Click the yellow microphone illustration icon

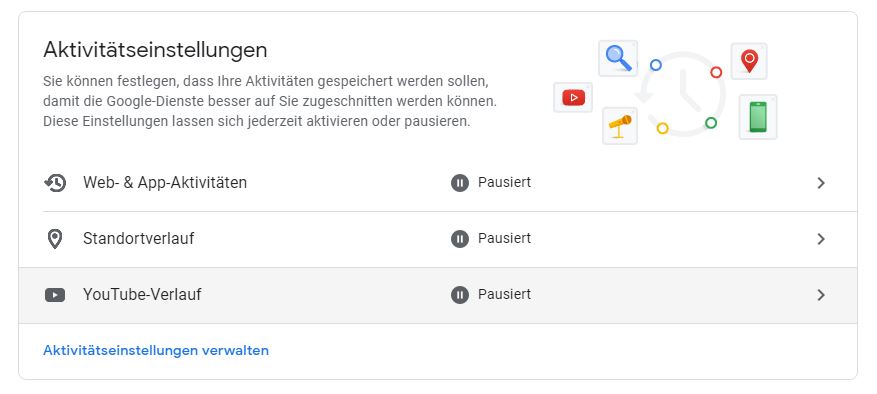coord(620,126)
